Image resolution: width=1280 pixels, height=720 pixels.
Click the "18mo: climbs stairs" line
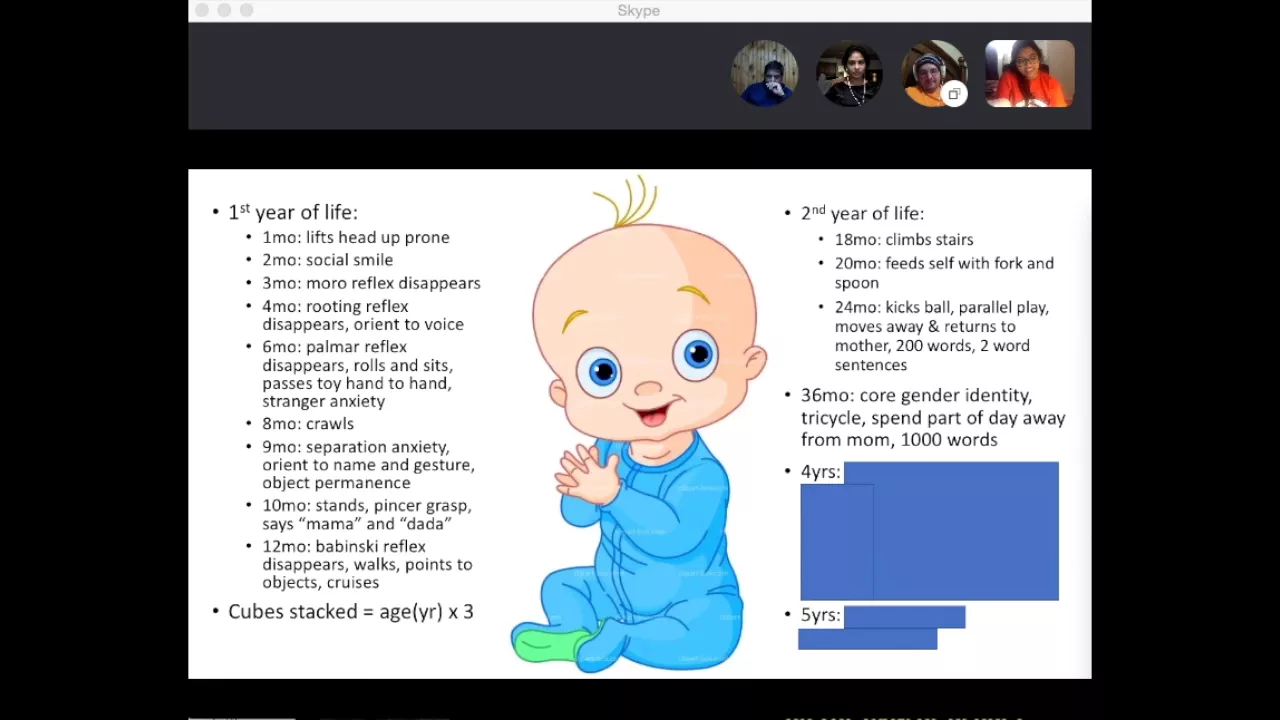point(904,240)
